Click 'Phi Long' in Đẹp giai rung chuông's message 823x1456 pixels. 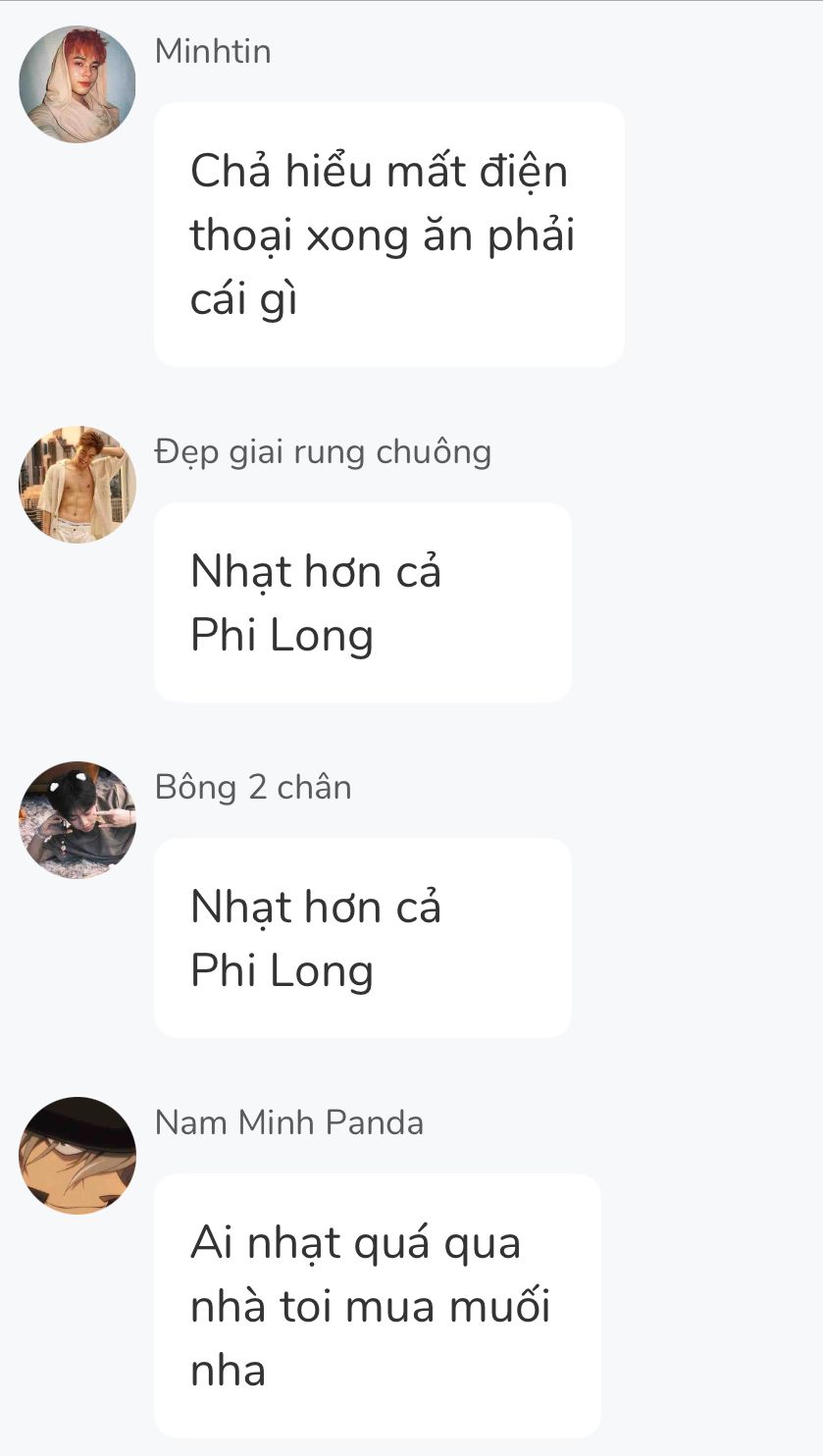(283, 636)
